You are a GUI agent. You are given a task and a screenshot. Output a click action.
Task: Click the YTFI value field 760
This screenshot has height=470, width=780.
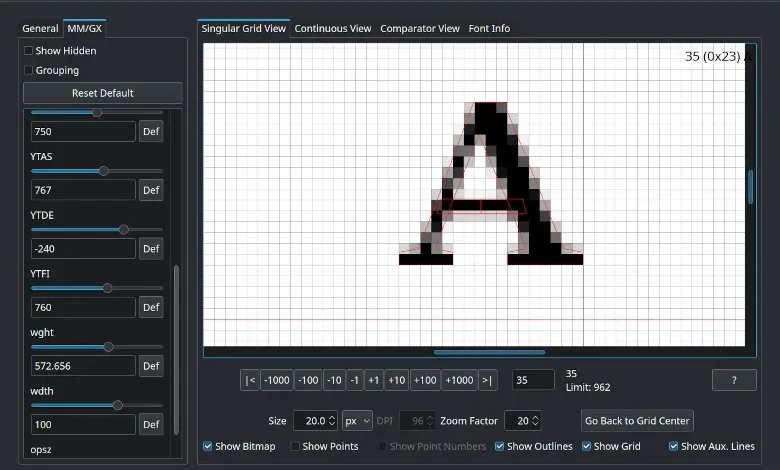pyautogui.click(x=83, y=307)
